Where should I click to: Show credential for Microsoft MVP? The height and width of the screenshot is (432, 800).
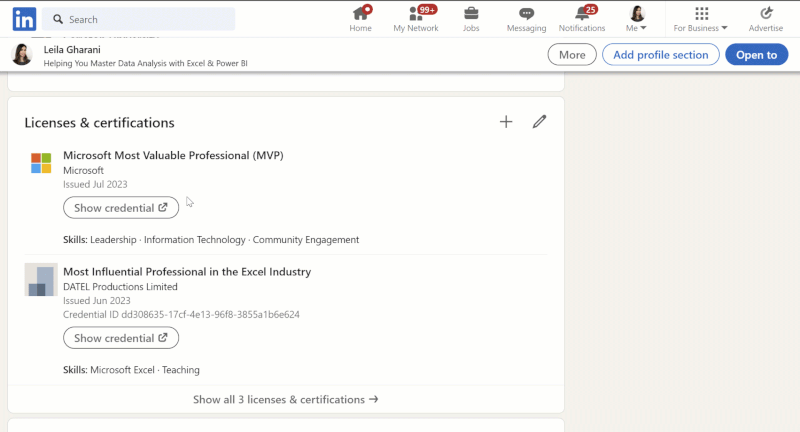121,208
